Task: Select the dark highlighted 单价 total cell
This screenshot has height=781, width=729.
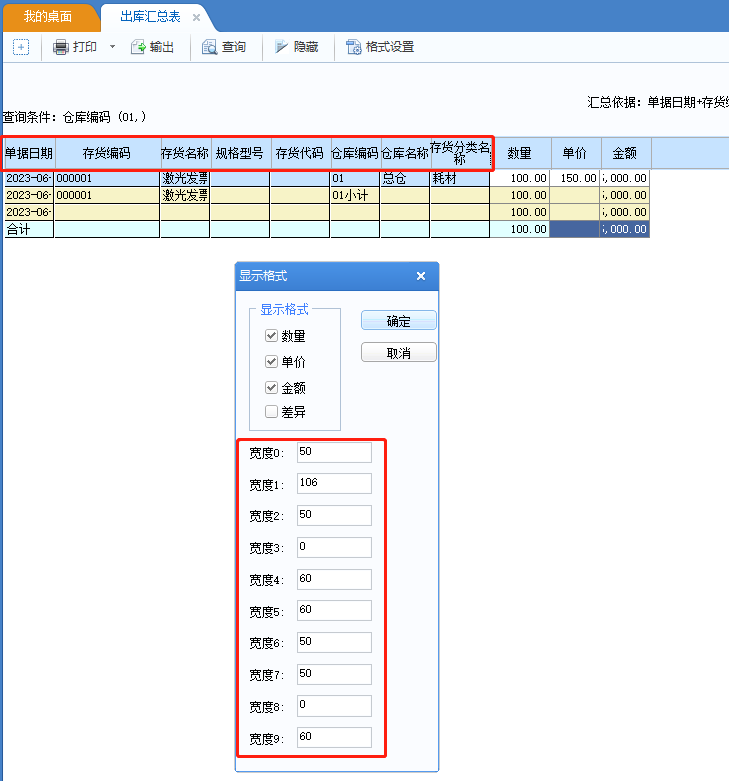Action: coord(575,230)
